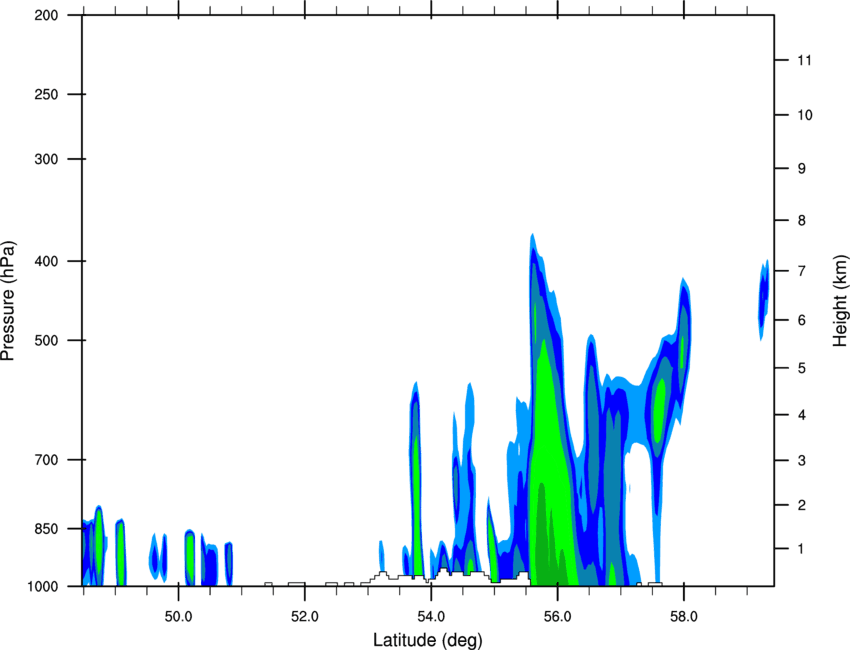The height and width of the screenshot is (650, 850).
Task: Click the isolated blue patch near 7 km height
Action: [763, 300]
